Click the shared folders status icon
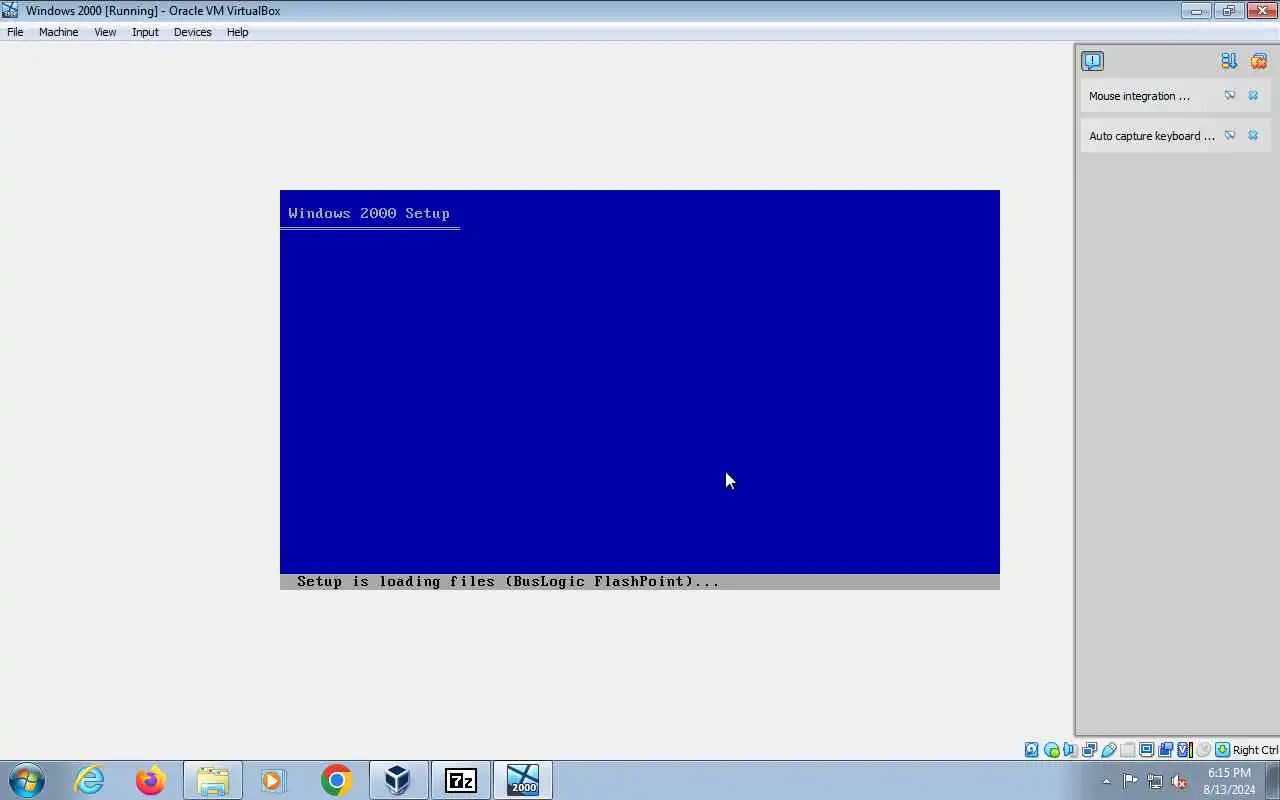Viewport: 1280px width, 800px height. [x=1127, y=750]
